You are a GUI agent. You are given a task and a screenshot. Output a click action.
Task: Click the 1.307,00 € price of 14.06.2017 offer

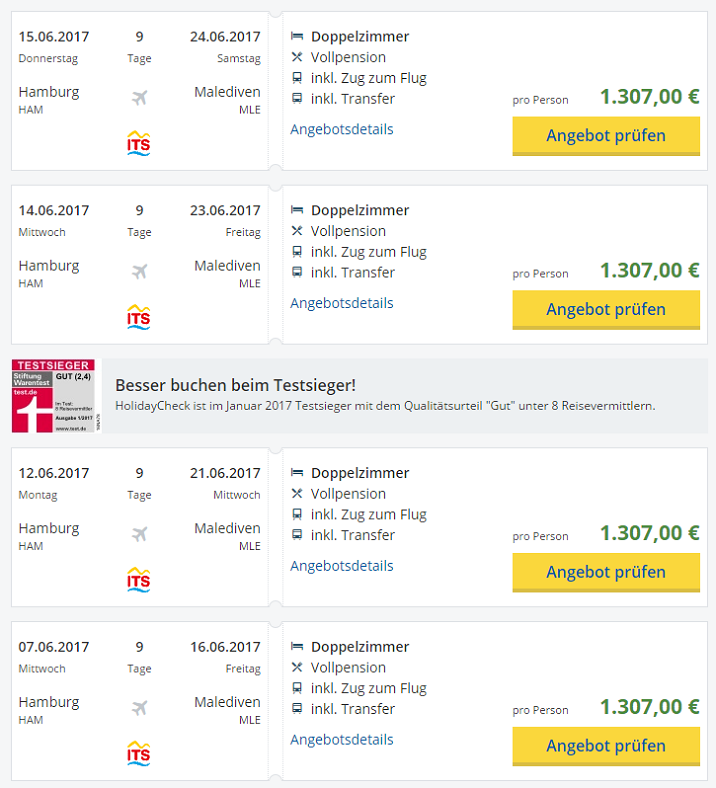pyautogui.click(x=649, y=270)
